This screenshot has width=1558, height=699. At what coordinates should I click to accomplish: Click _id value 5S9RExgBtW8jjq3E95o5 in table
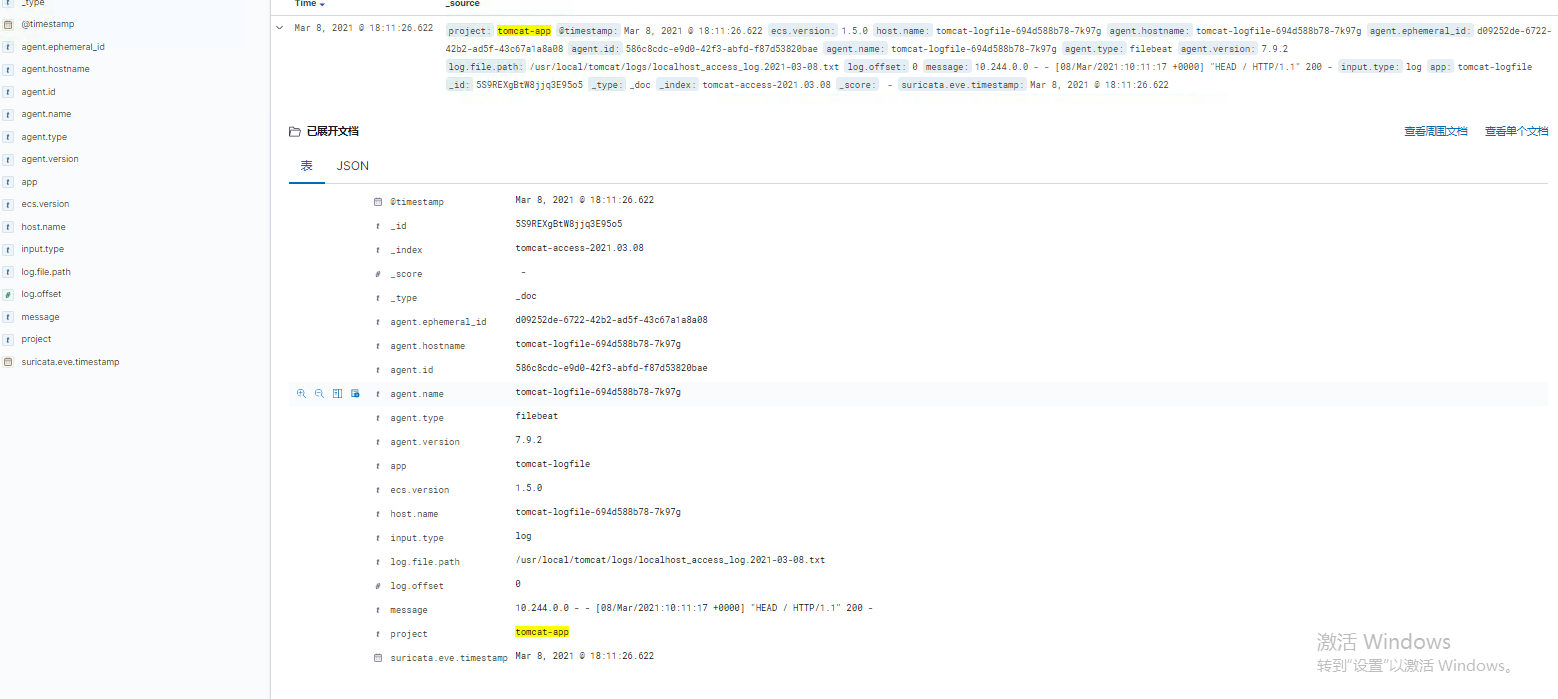569,224
